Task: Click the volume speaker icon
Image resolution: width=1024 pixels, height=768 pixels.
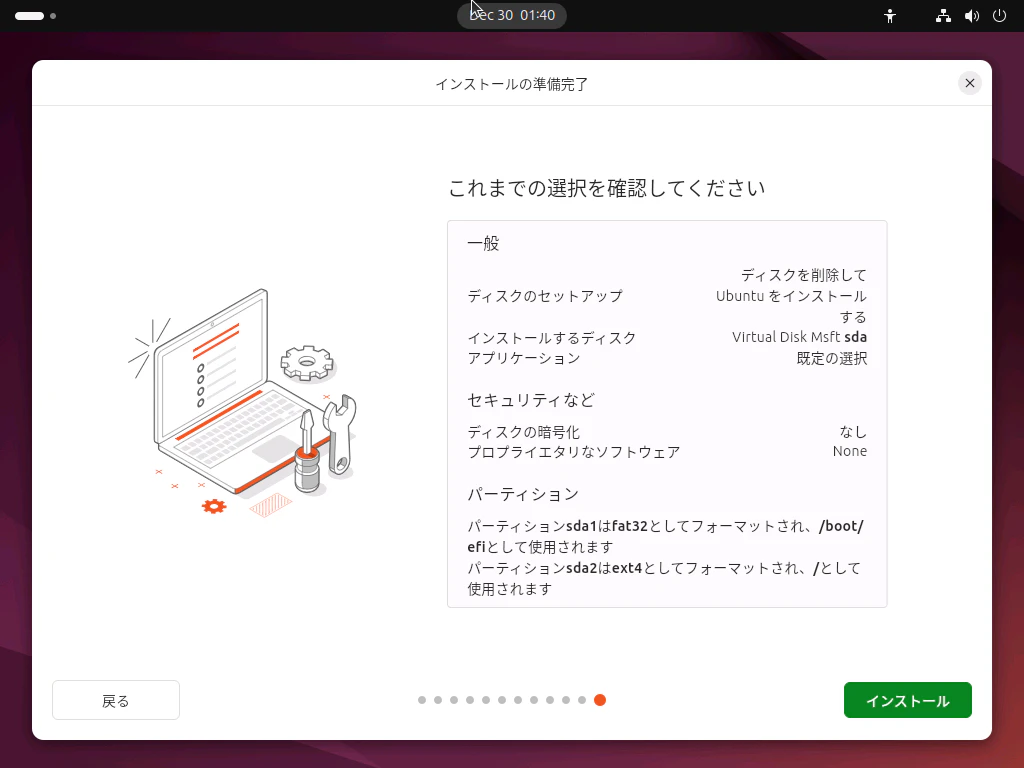Action: [970, 15]
